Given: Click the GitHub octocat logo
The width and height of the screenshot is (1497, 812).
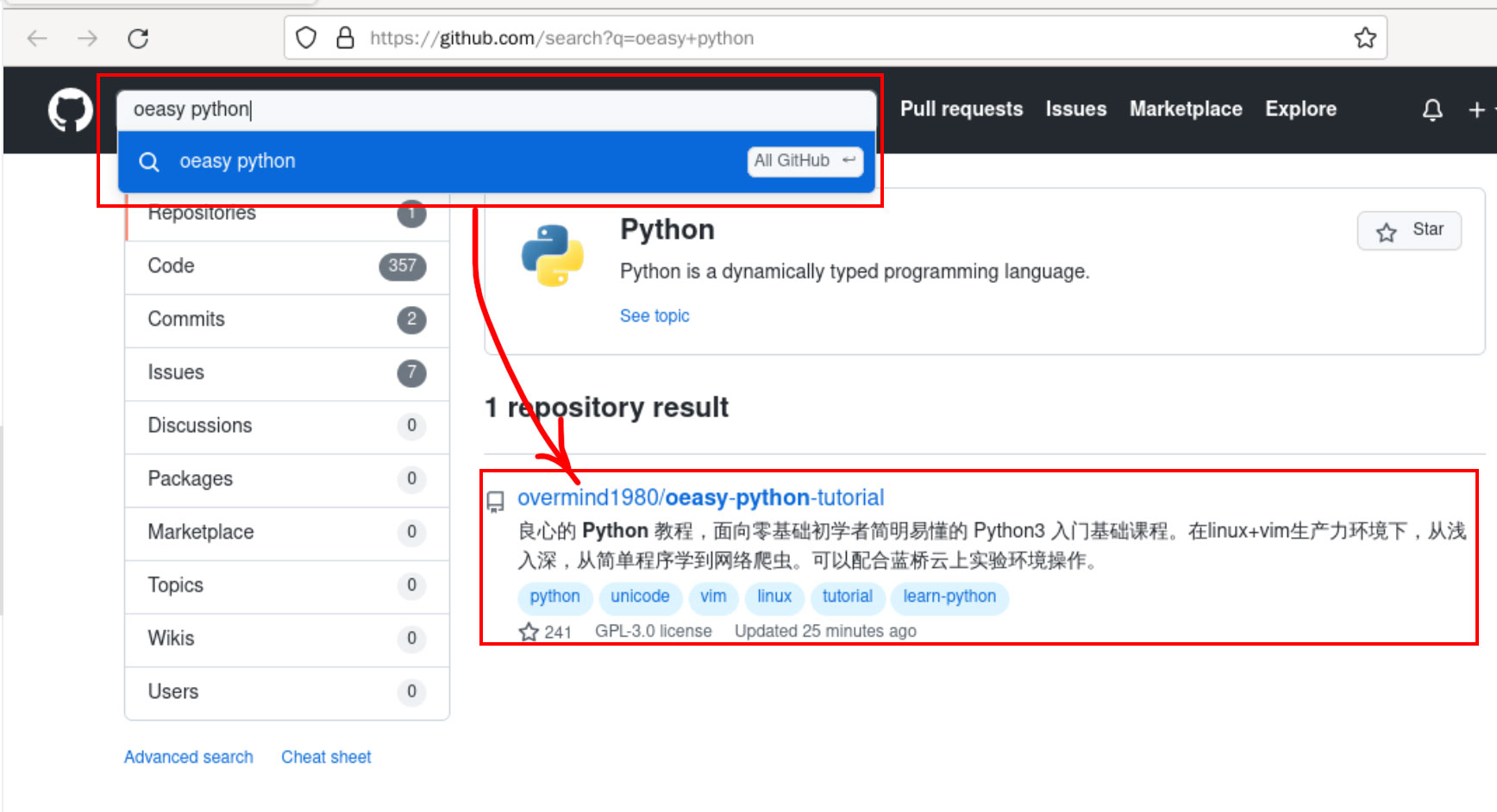Looking at the screenshot, I should point(69,109).
